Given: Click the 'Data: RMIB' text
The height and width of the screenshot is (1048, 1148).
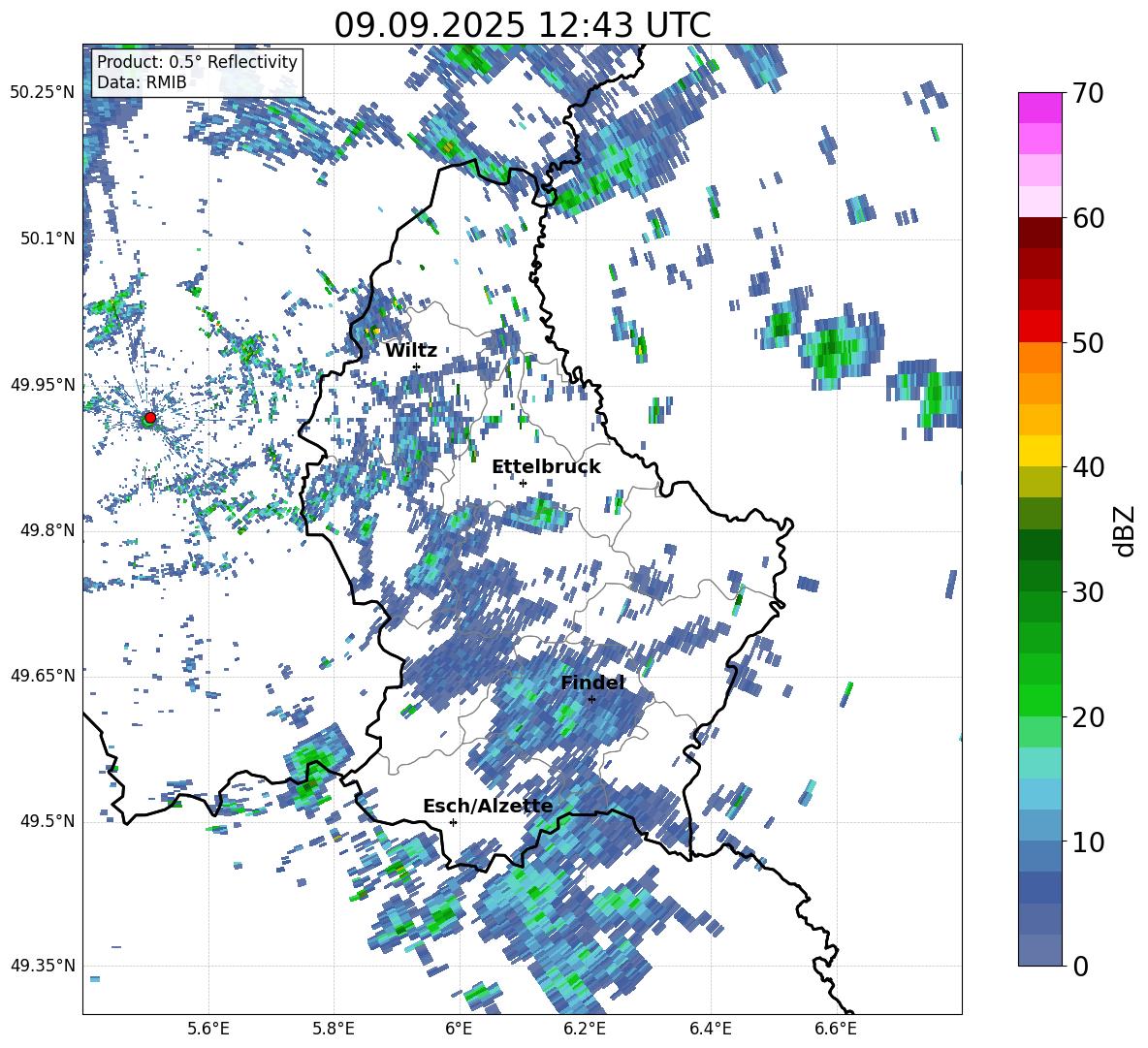Looking at the screenshot, I should pyautogui.click(x=142, y=82).
